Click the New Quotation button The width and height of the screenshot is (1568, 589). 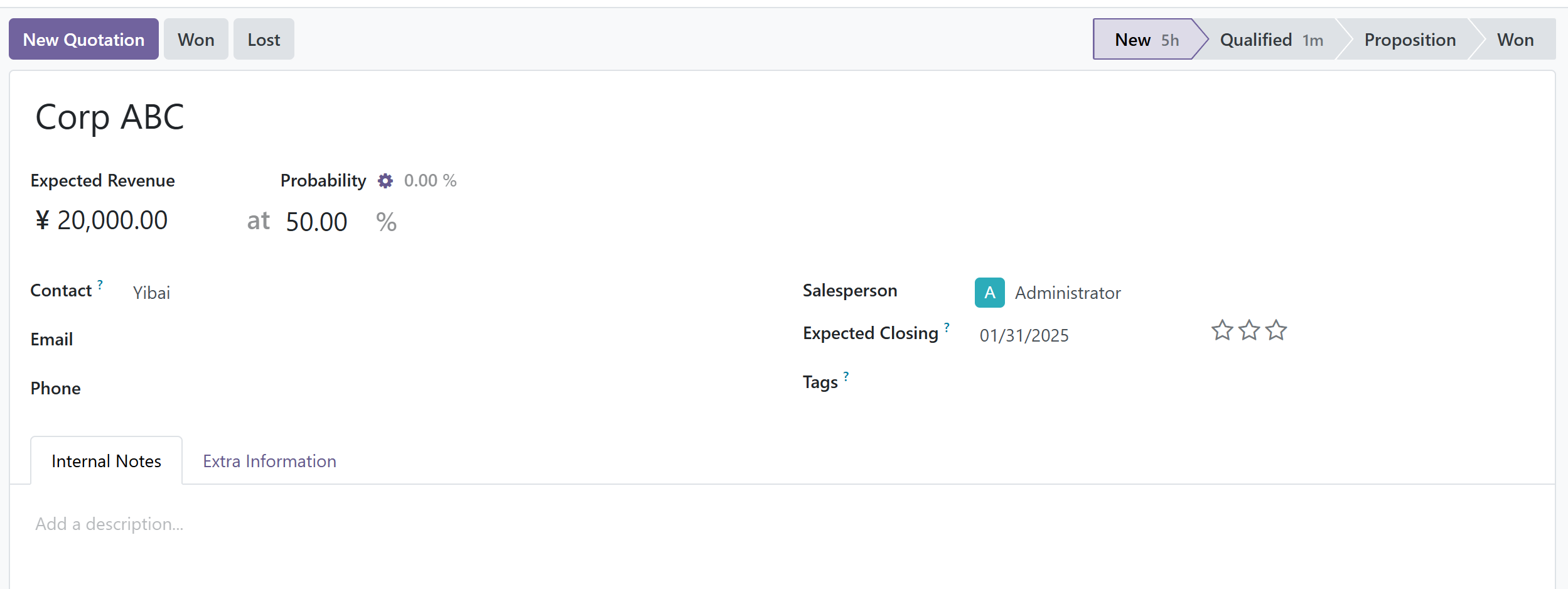[x=83, y=40]
